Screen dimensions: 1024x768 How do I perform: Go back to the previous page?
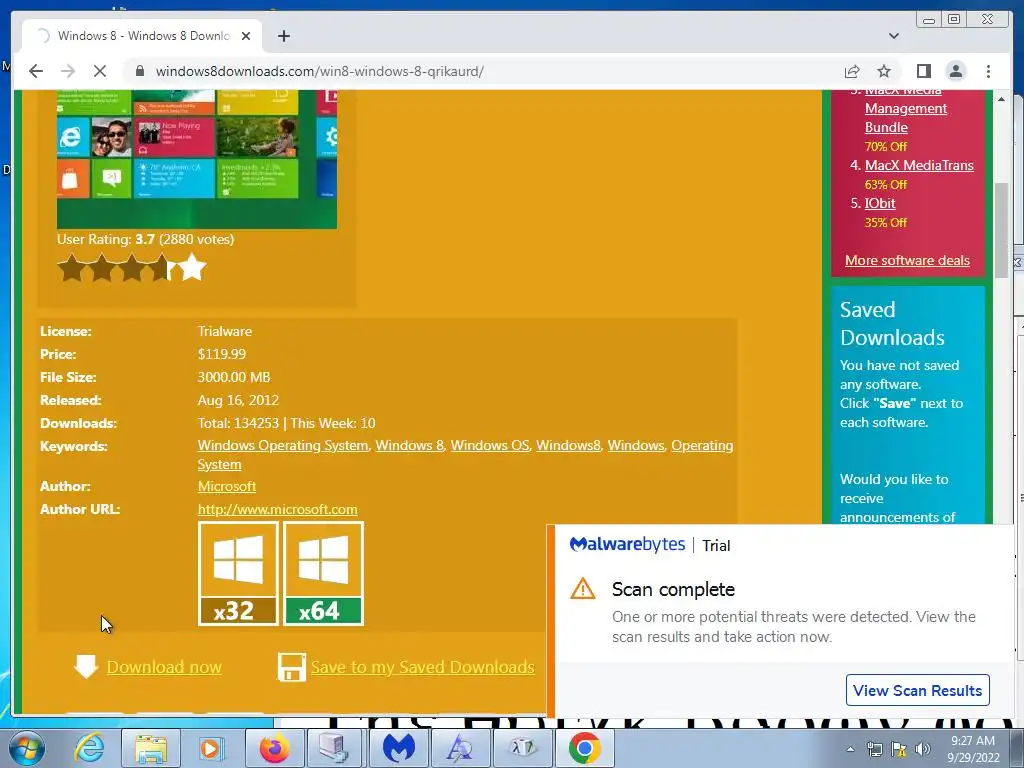[x=36, y=71]
